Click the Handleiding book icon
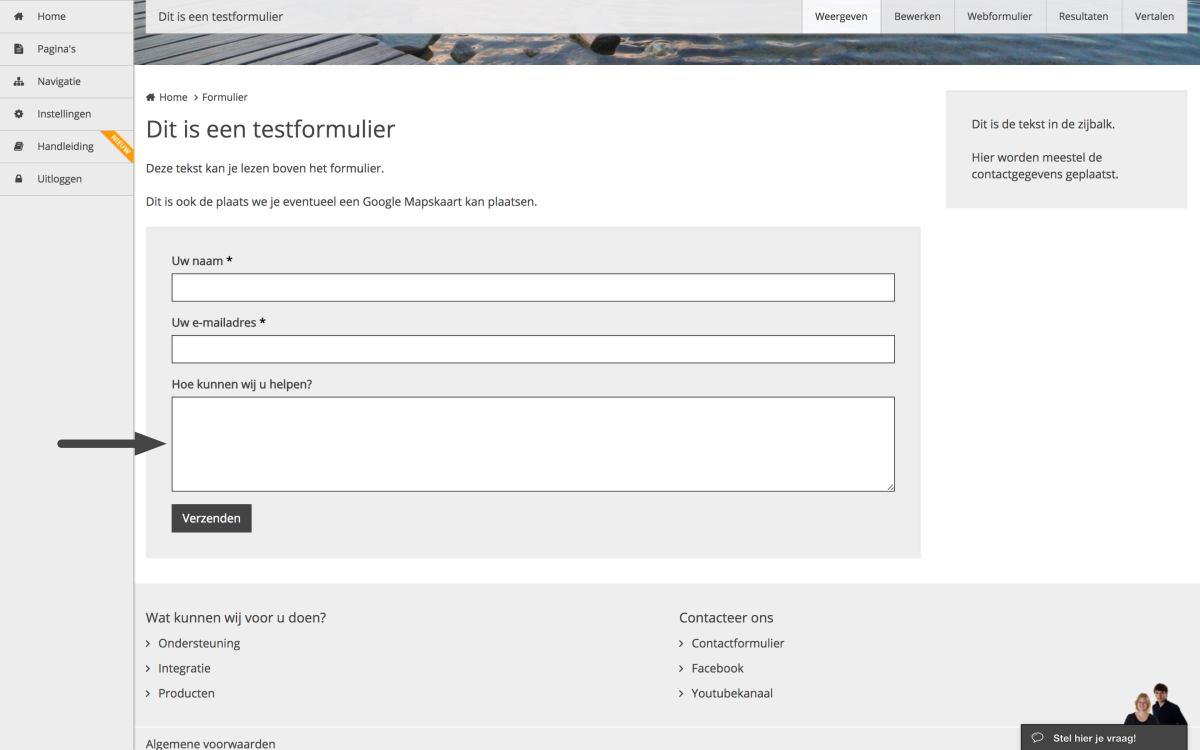This screenshot has width=1200, height=750. [18, 147]
